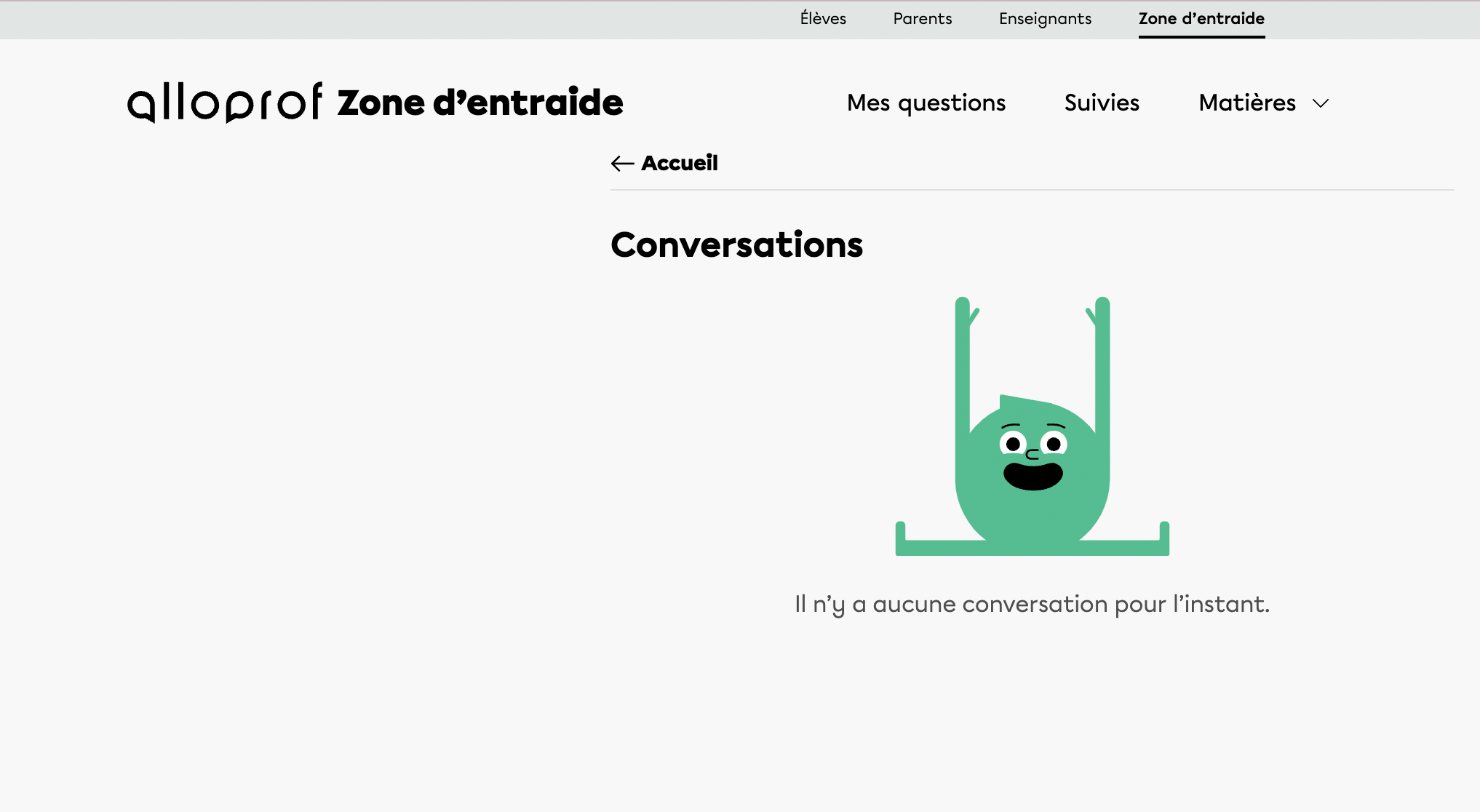Click the back arrow beside Accueil

[622, 163]
